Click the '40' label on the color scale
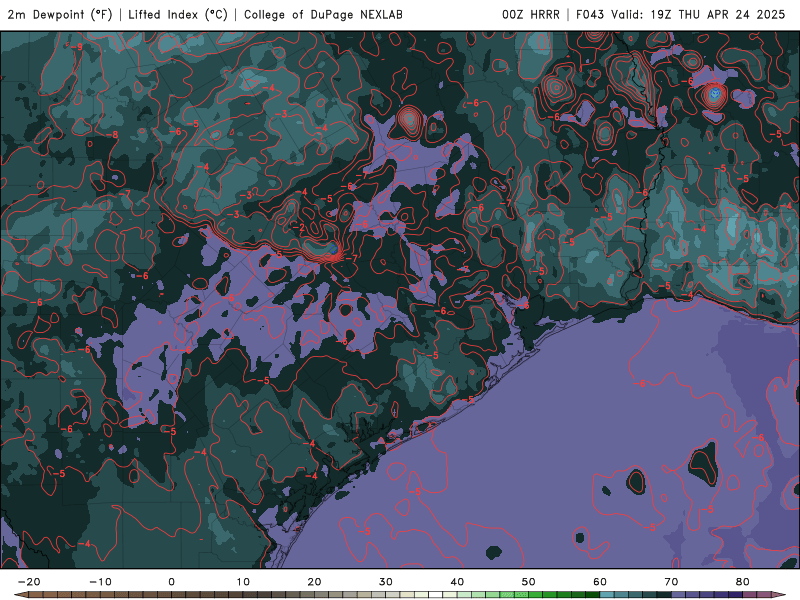This screenshot has height=600, width=800. coord(457,582)
